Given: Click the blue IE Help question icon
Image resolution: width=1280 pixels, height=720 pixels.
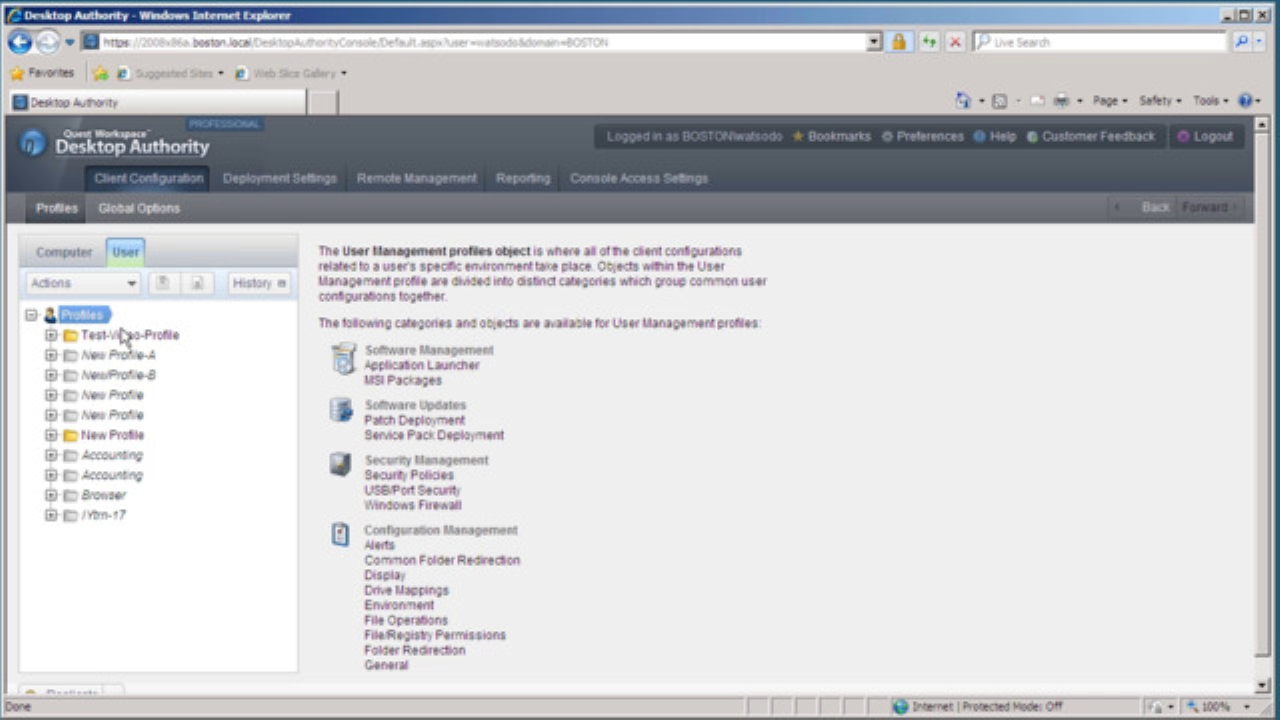Looking at the screenshot, I should click(x=1246, y=101).
